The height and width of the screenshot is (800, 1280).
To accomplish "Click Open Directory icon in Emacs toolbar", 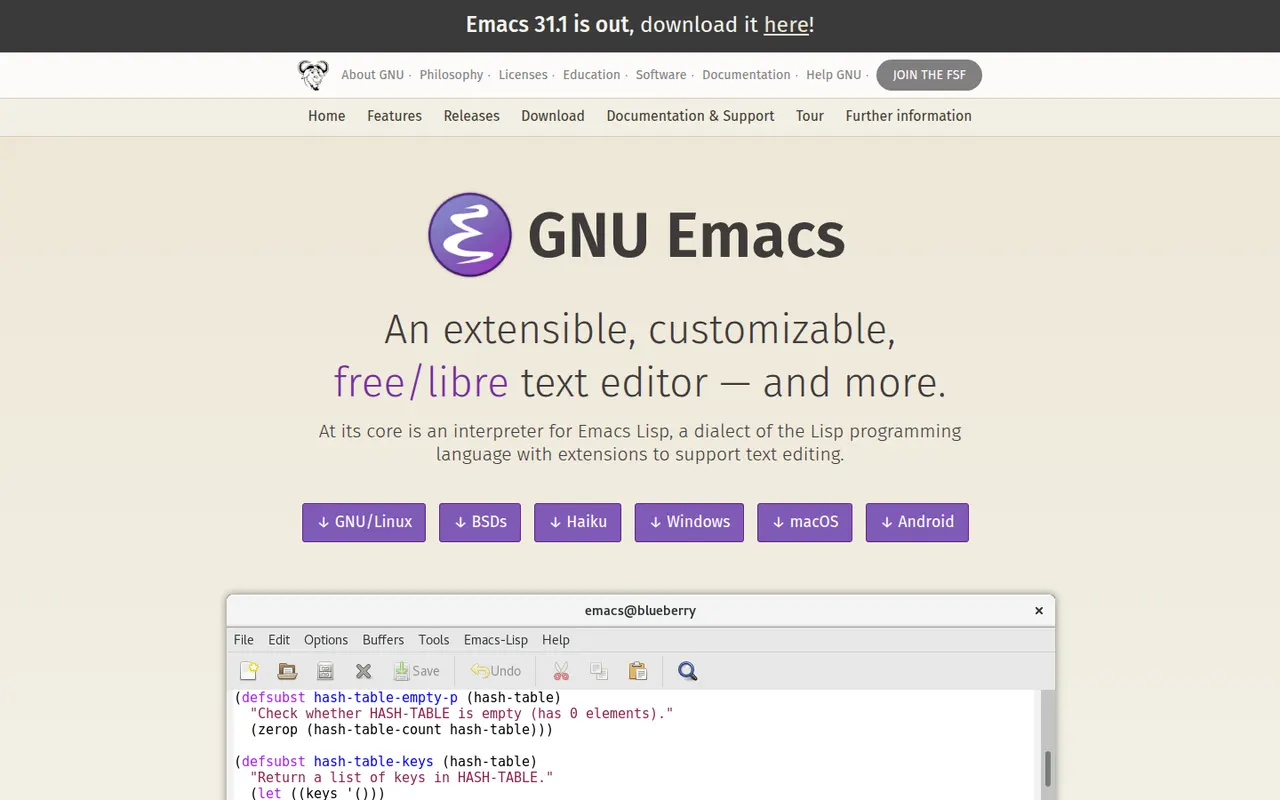I will tap(325, 671).
